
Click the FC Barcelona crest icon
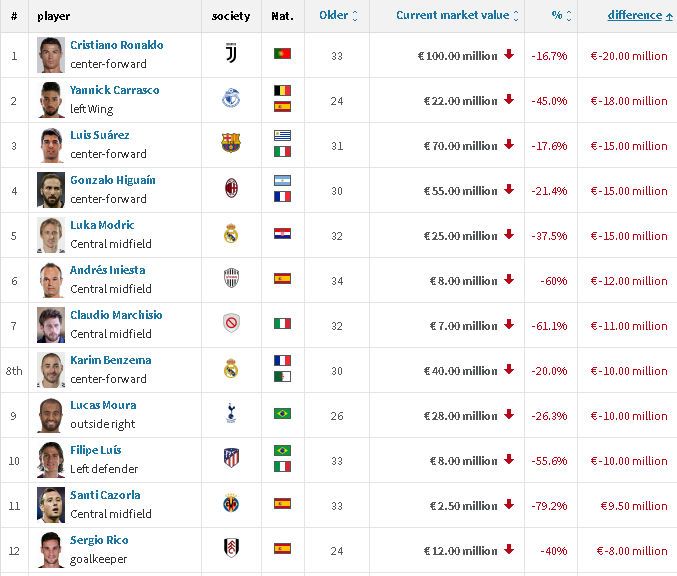point(231,143)
